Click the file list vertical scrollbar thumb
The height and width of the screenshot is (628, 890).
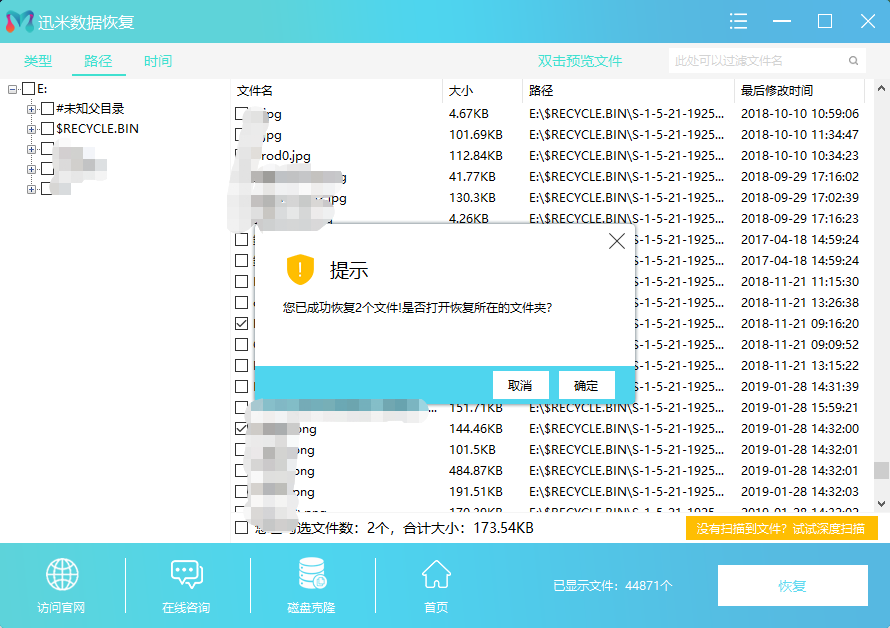coord(881,470)
